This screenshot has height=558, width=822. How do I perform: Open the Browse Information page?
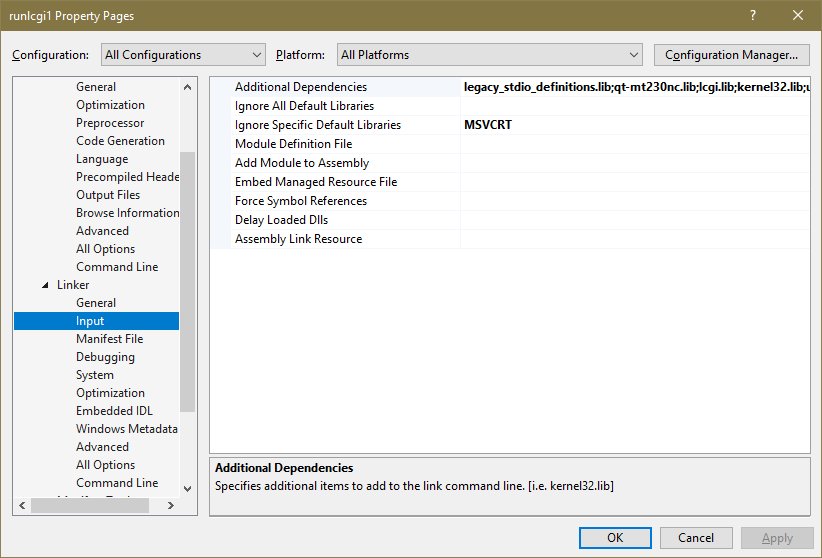[127, 212]
